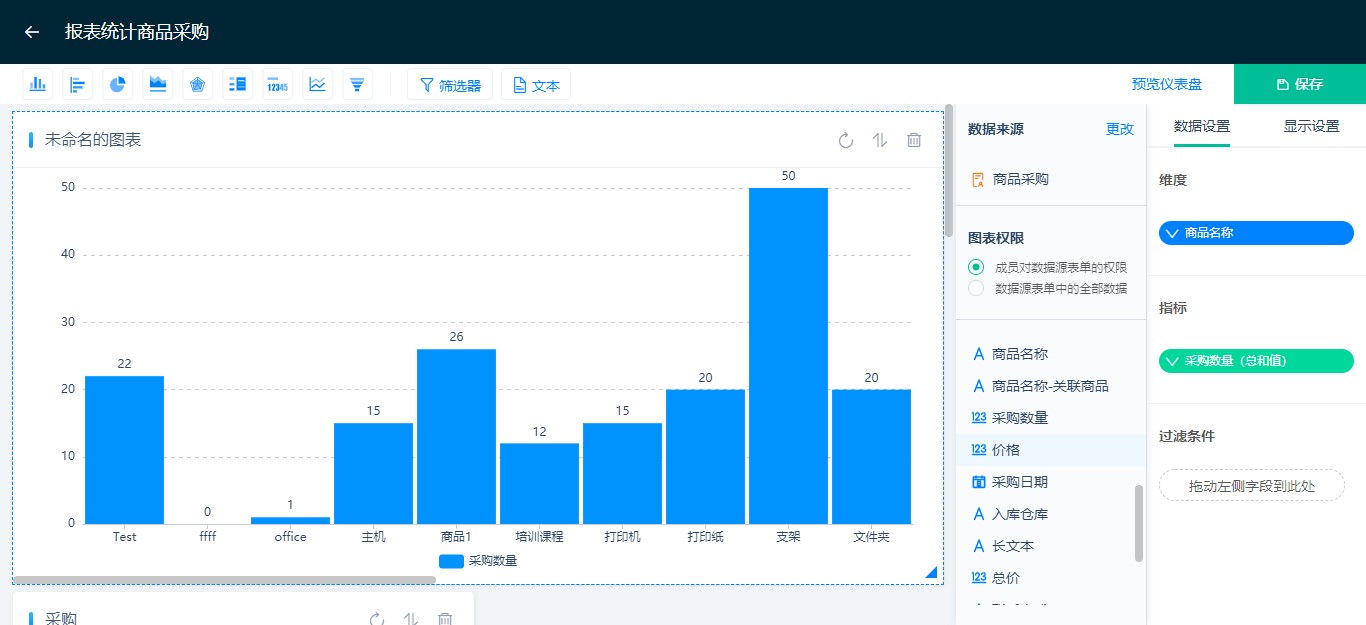Click the 报表统计商品采购 page title
The height and width of the screenshot is (625, 1366).
coord(137,32)
